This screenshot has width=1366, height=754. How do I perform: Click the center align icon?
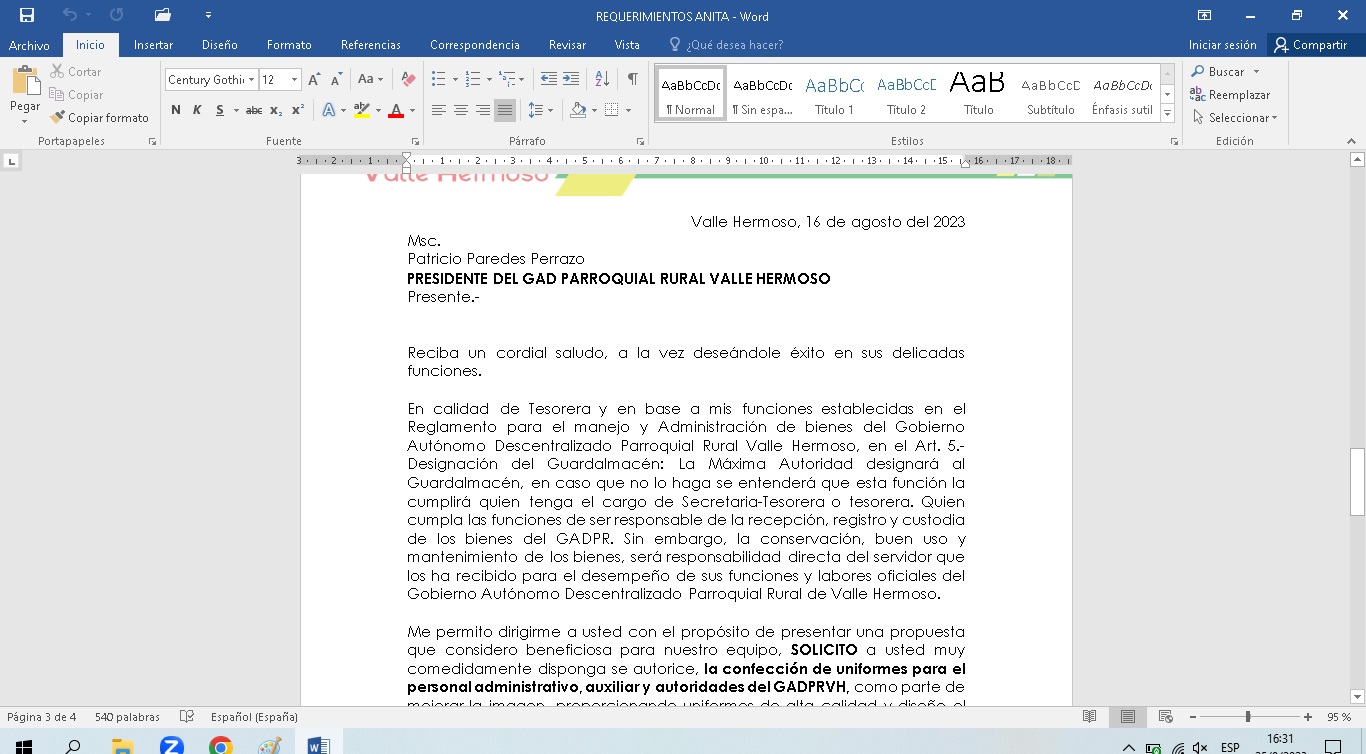(461, 110)
